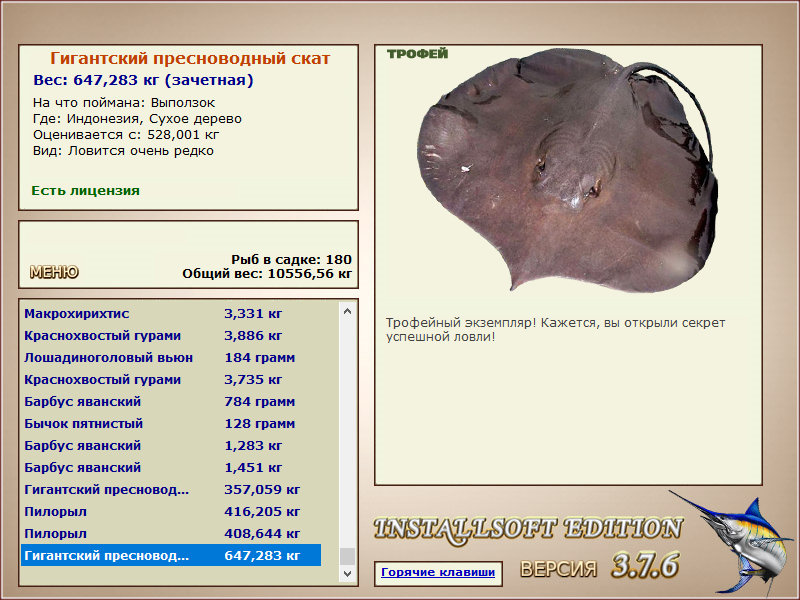The image size is (800, 600).
Task: Click the fish list scrollbar thumb
Action: 347,556
